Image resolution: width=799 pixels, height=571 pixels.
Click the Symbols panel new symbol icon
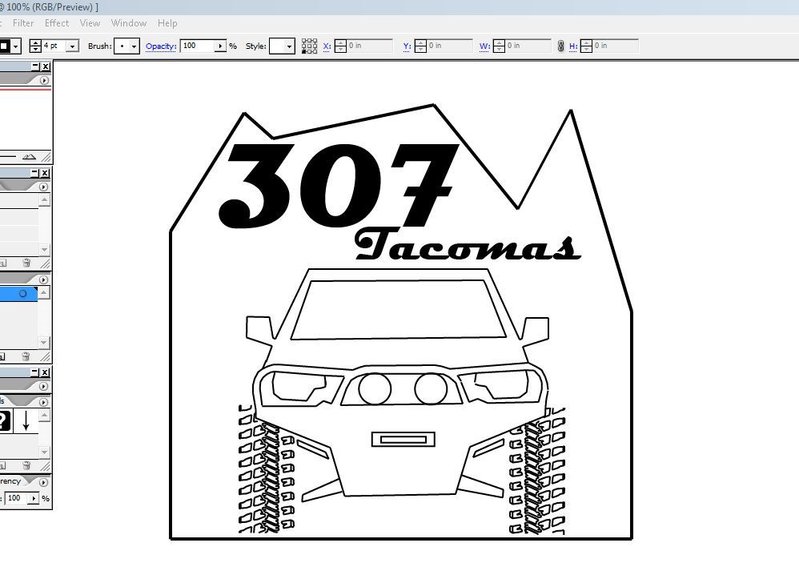click(x=3, y=465)
